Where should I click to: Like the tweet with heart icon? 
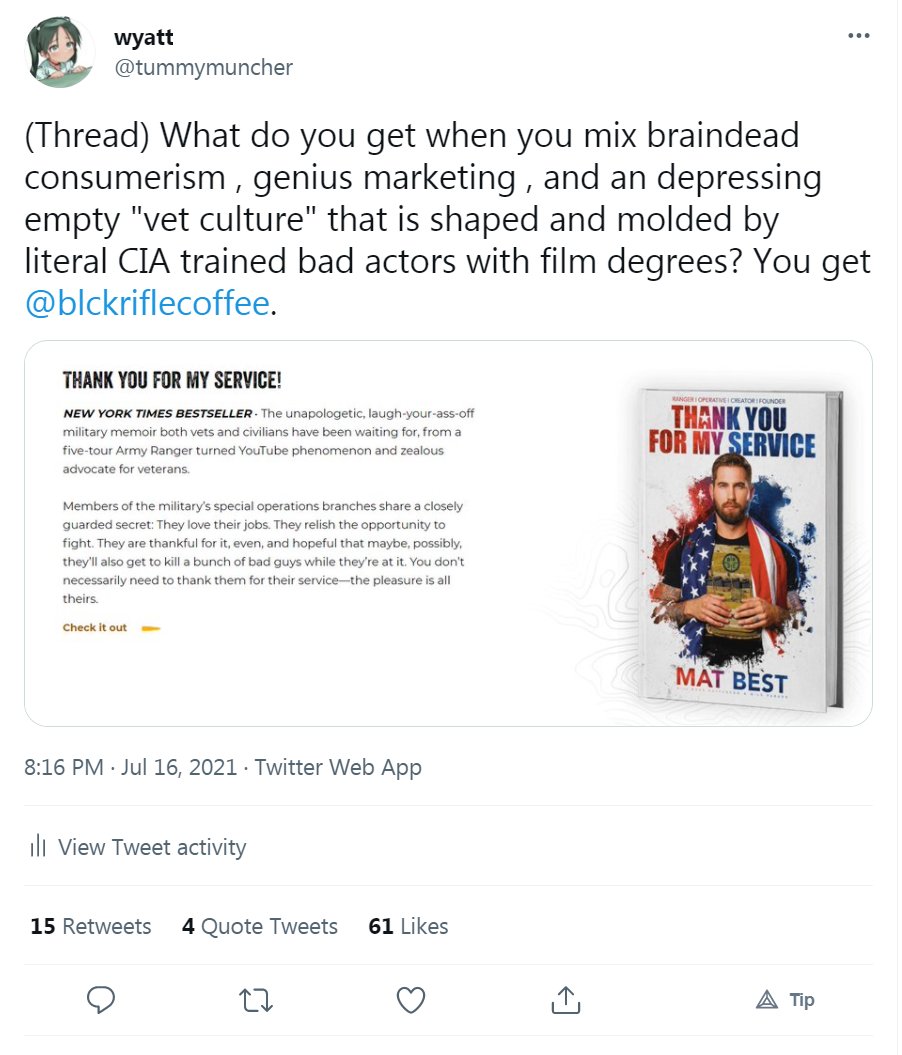point(411,1001)
